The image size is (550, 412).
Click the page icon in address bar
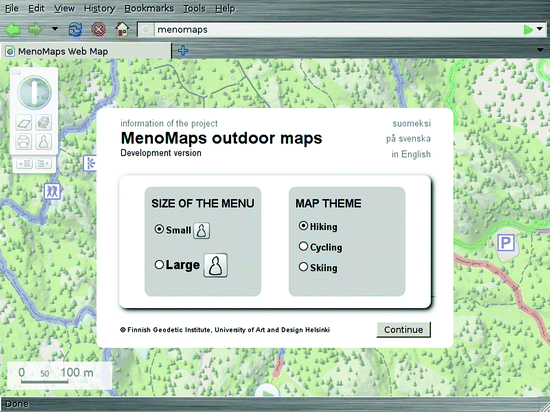click(x=146, y=30)
